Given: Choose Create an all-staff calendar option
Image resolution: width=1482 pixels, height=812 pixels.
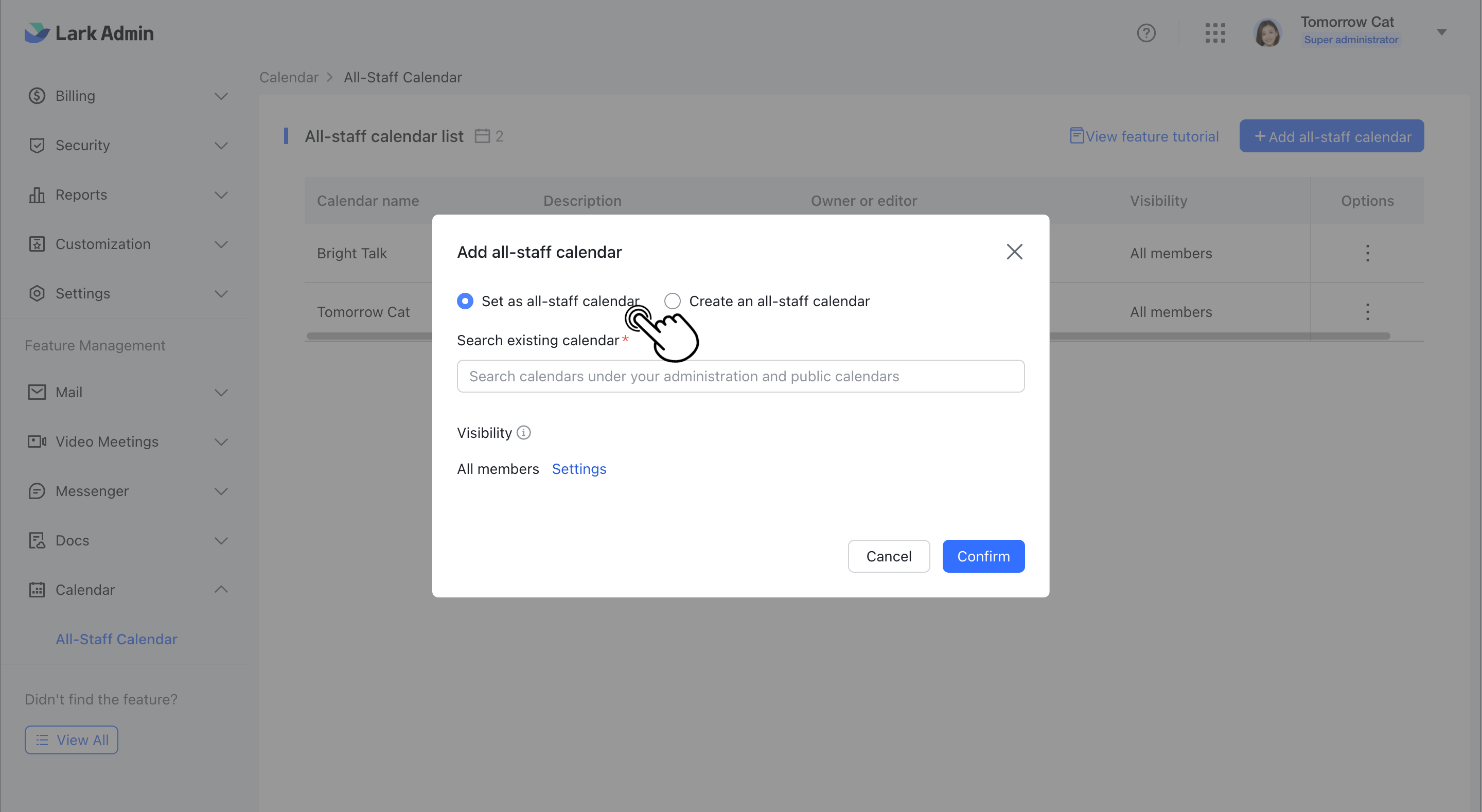Looking at the screenshot, I should tap(672, 301).
